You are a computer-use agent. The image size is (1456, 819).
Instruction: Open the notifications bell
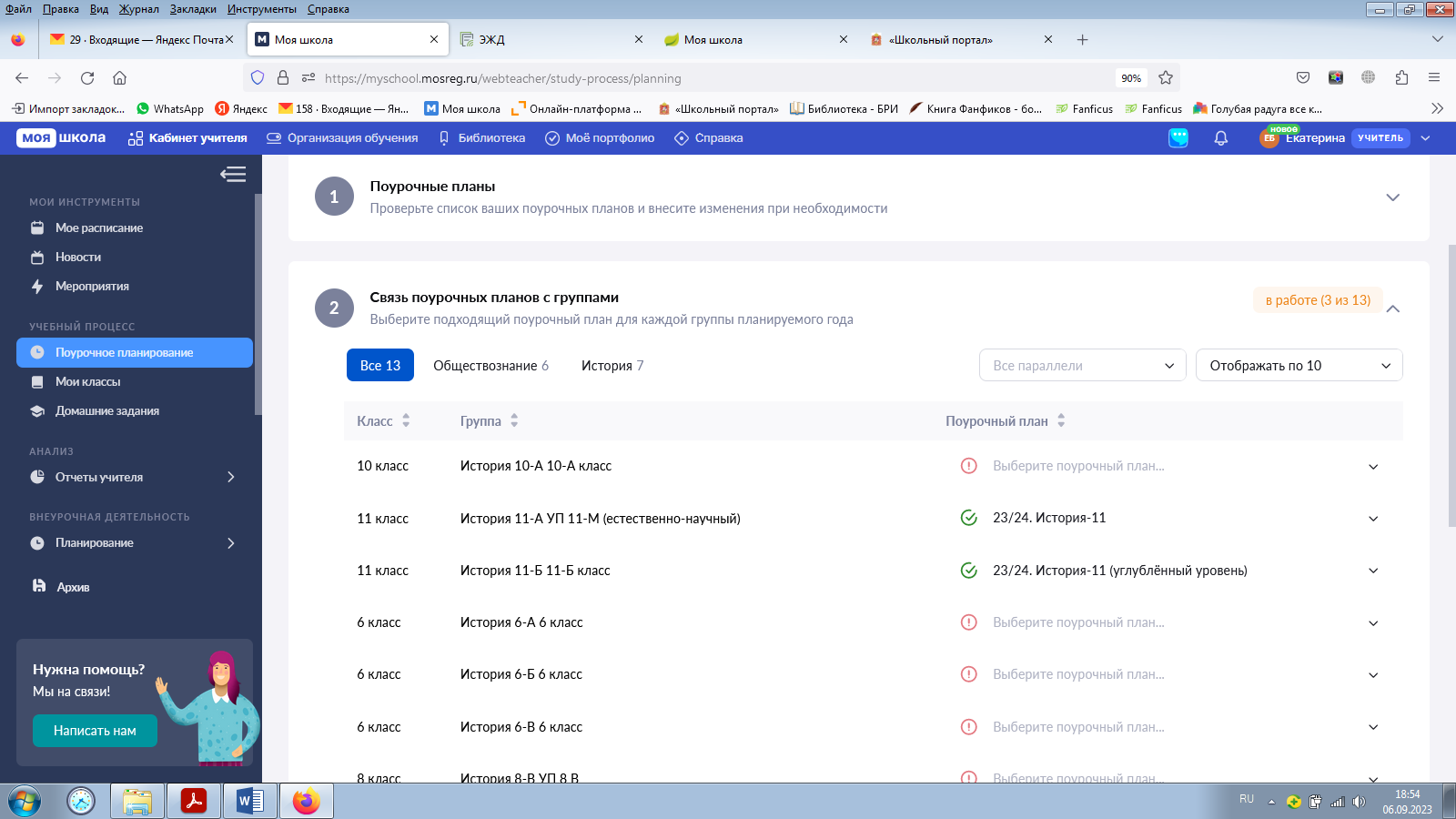1221,138
